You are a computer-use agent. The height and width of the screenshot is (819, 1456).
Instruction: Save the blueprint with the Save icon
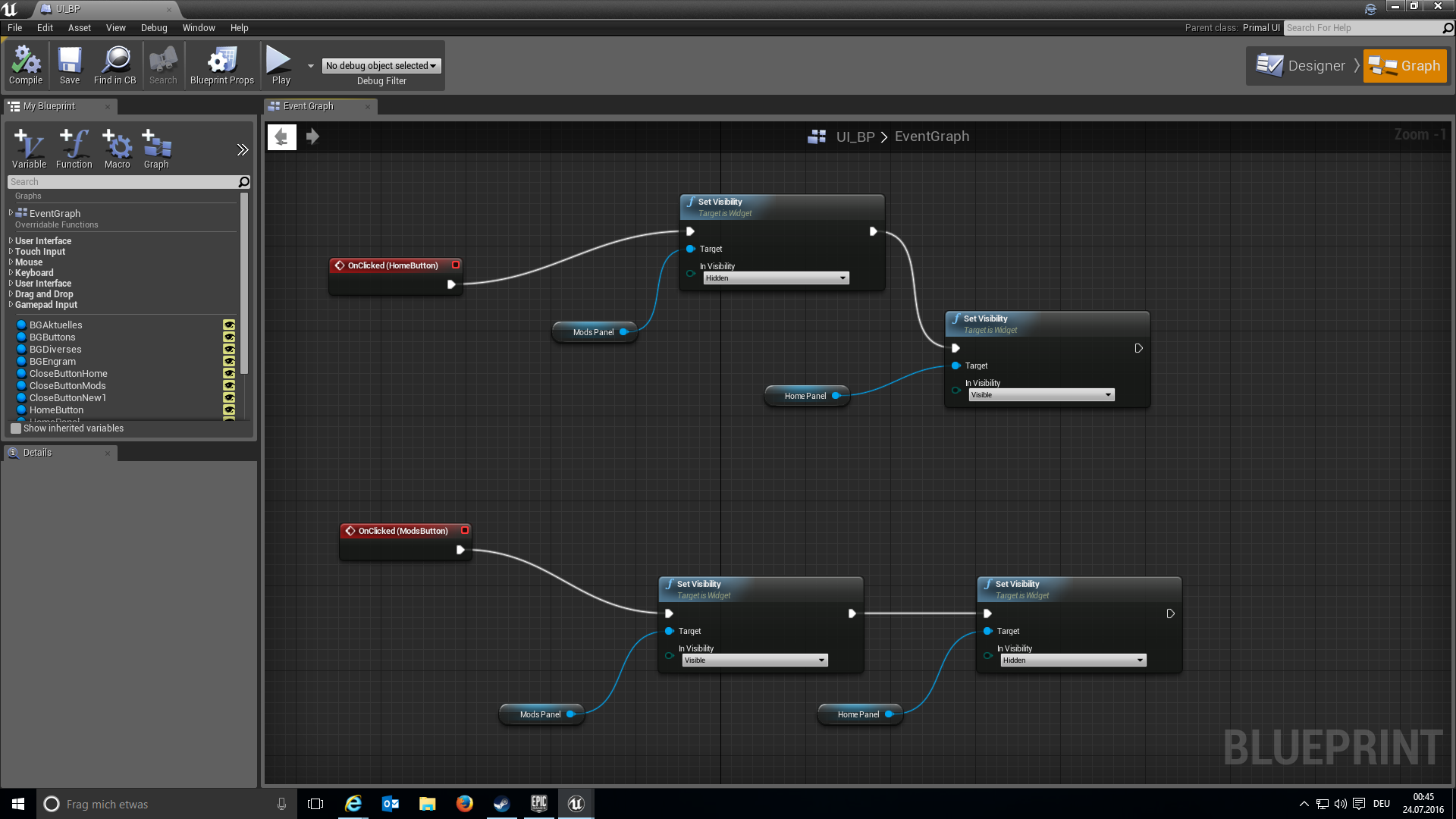[70, 65]
